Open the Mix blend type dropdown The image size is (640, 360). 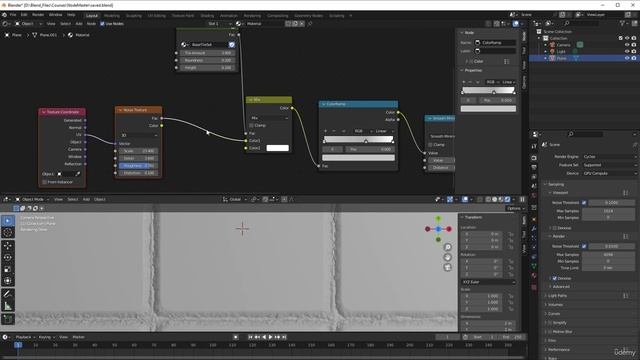coord(269,118)
